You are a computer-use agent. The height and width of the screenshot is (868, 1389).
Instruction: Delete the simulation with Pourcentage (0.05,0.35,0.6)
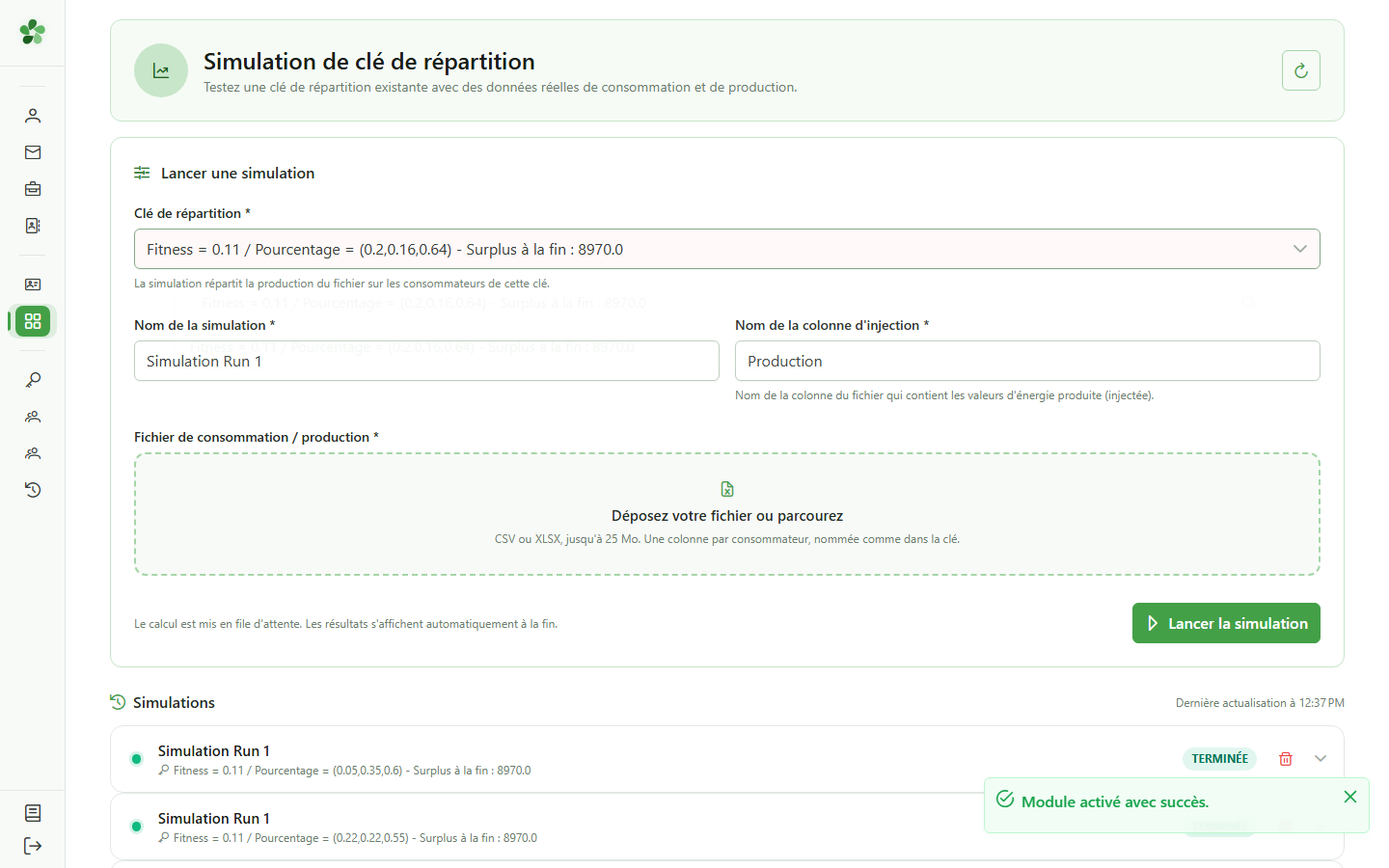[x=1286, y=759]
